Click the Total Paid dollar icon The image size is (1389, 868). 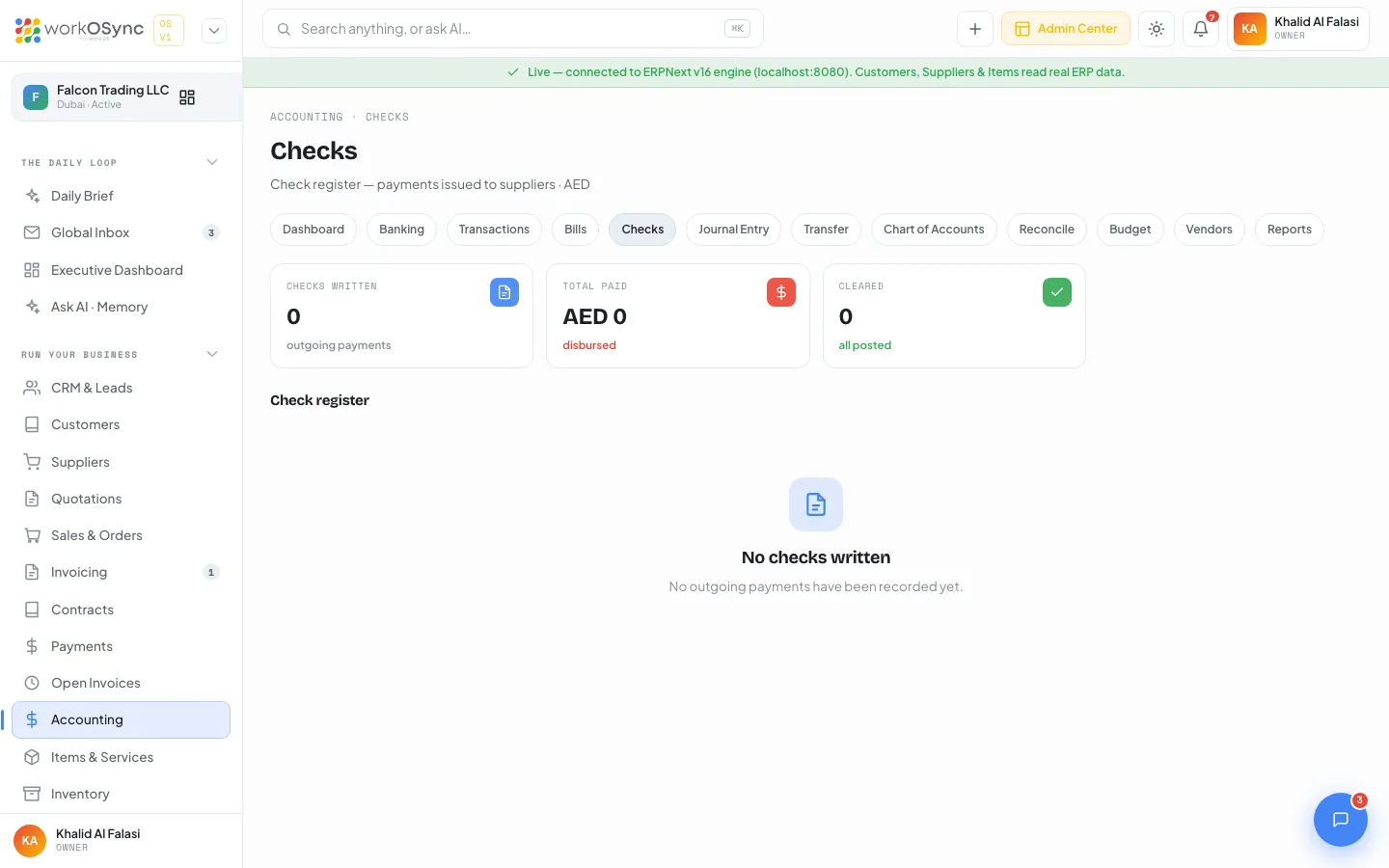point(781,292)
